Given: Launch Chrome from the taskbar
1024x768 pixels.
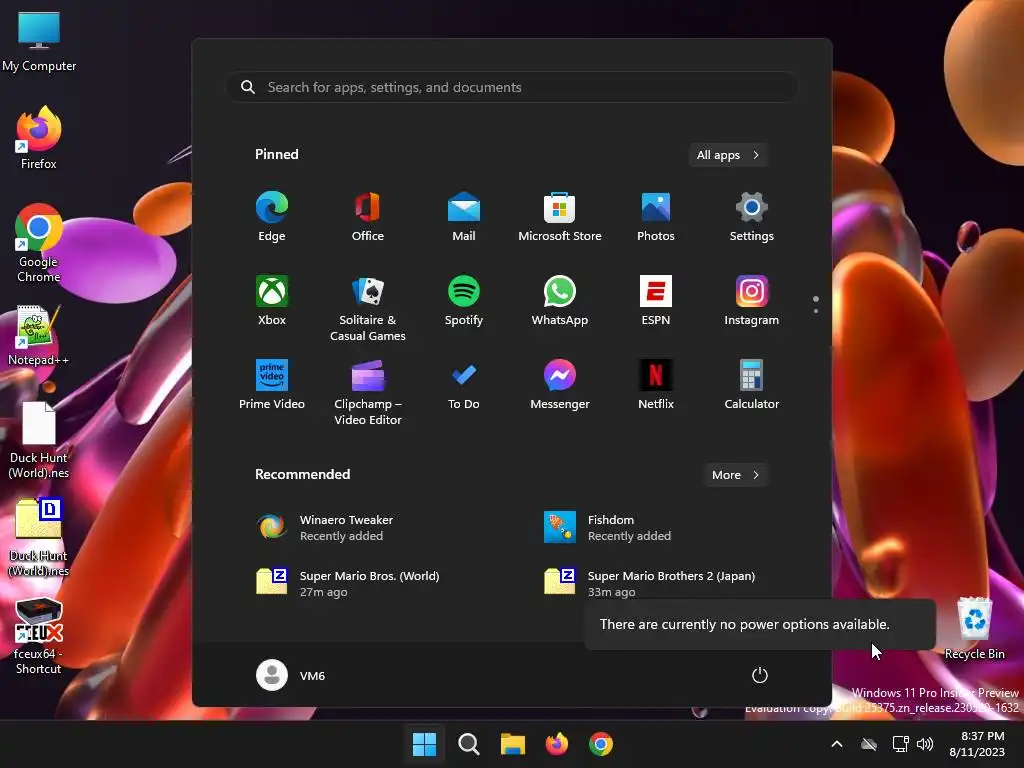Looking at the screenshot, I should (601, 744).
